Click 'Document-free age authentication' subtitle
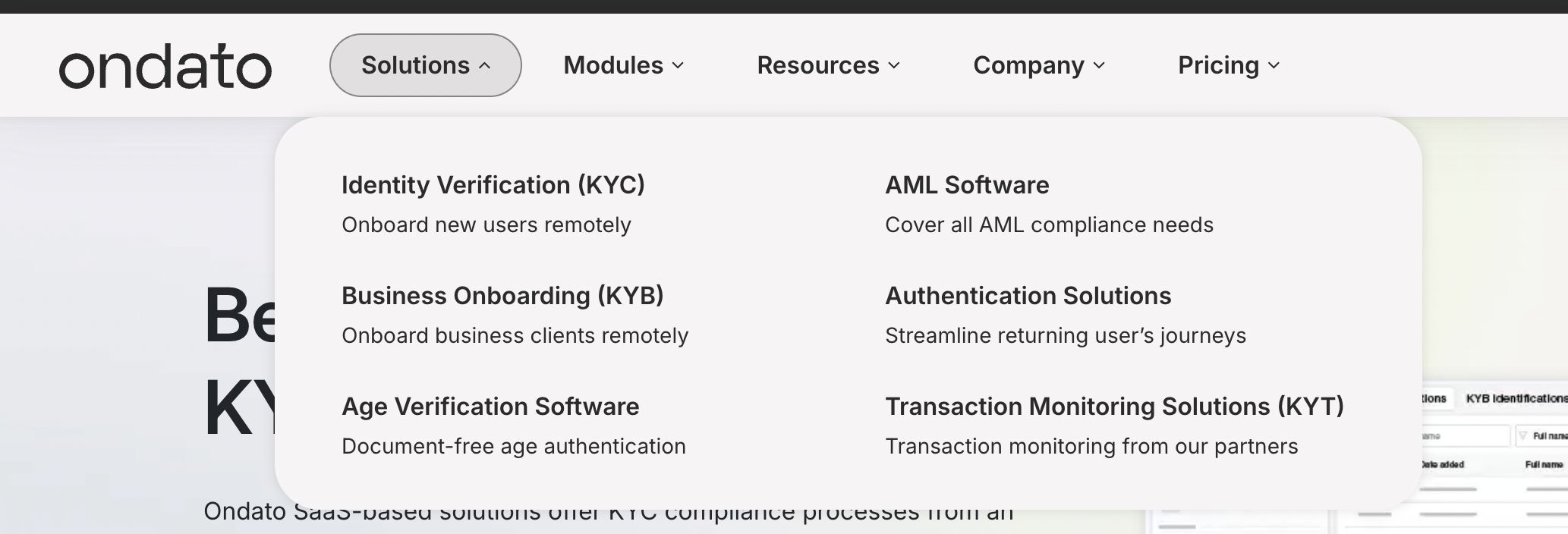1568x534 pixels. pyautogui.click(x=513, y=447)
